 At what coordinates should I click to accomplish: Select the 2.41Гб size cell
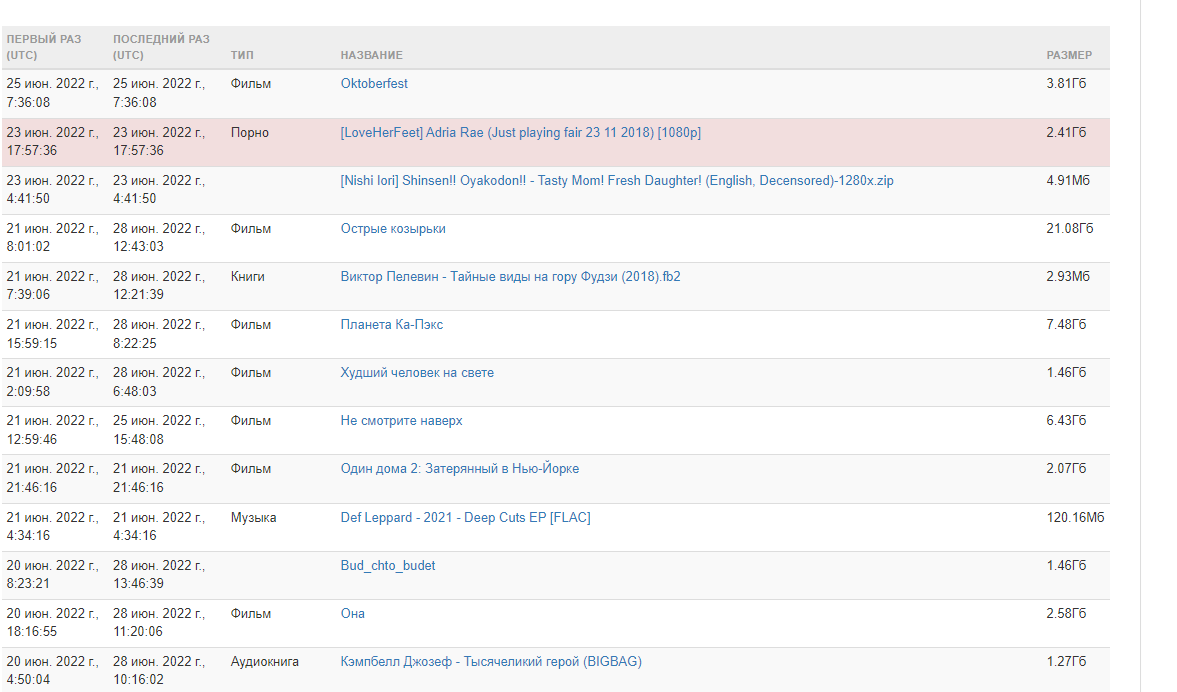[1066, 132]
